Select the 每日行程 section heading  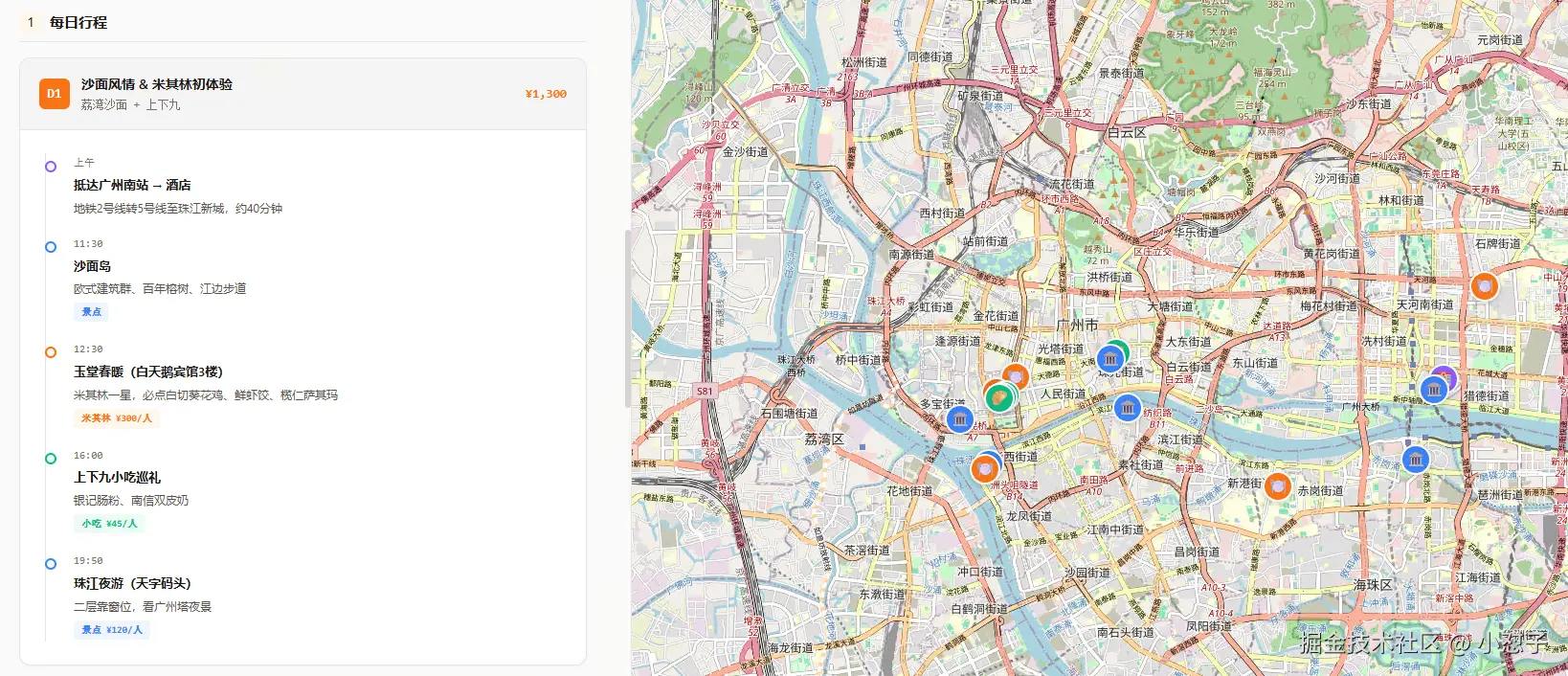(78, 22)
